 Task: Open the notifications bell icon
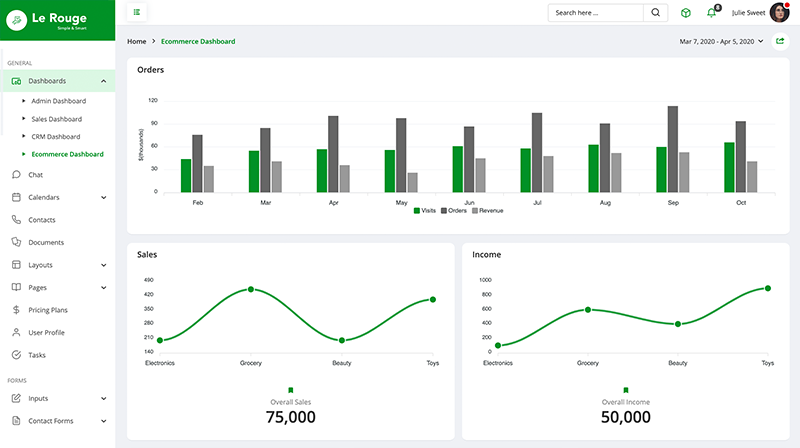pyautogui.click(x=712, y=13)
